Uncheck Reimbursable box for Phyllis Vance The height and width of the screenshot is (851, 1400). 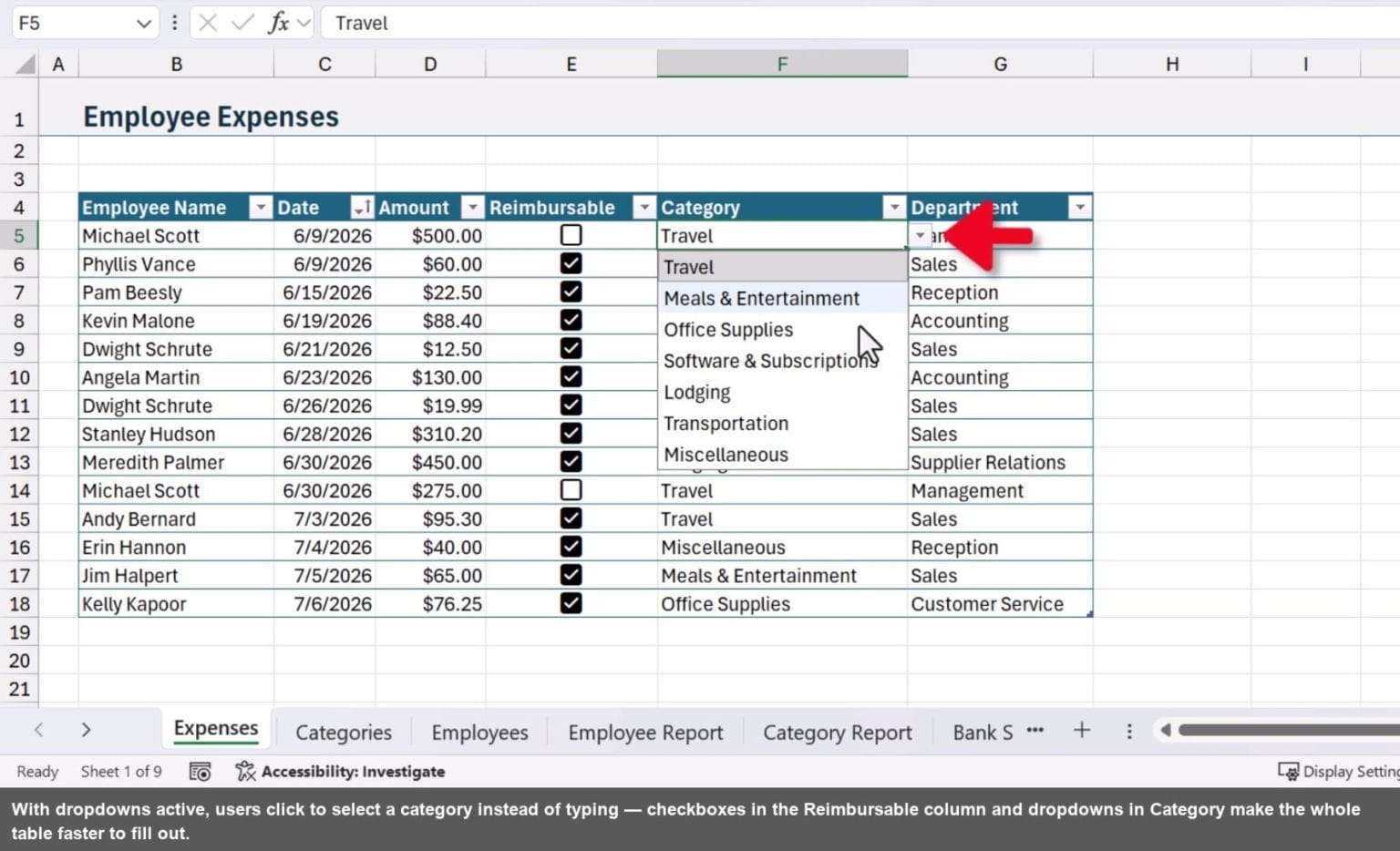point(571,263)
